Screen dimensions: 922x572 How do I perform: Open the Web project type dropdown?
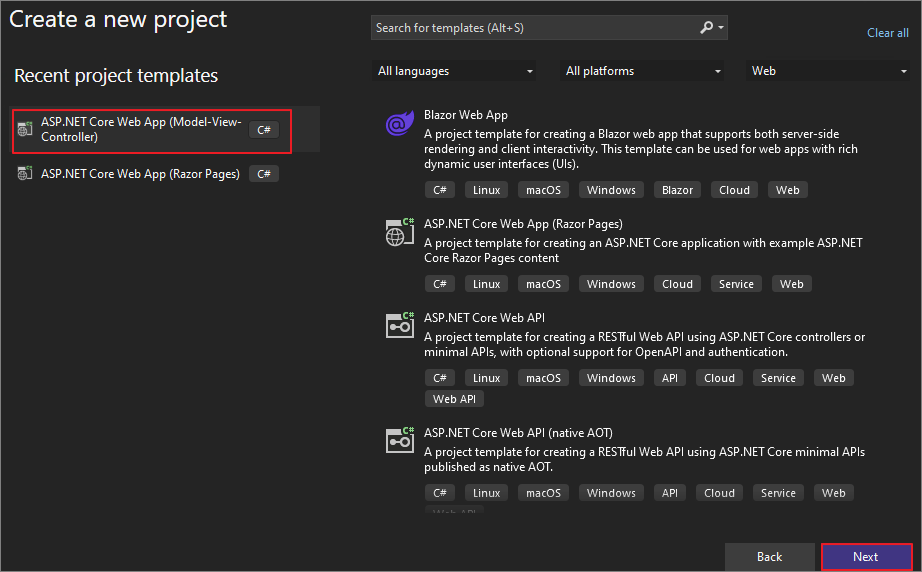828,71
